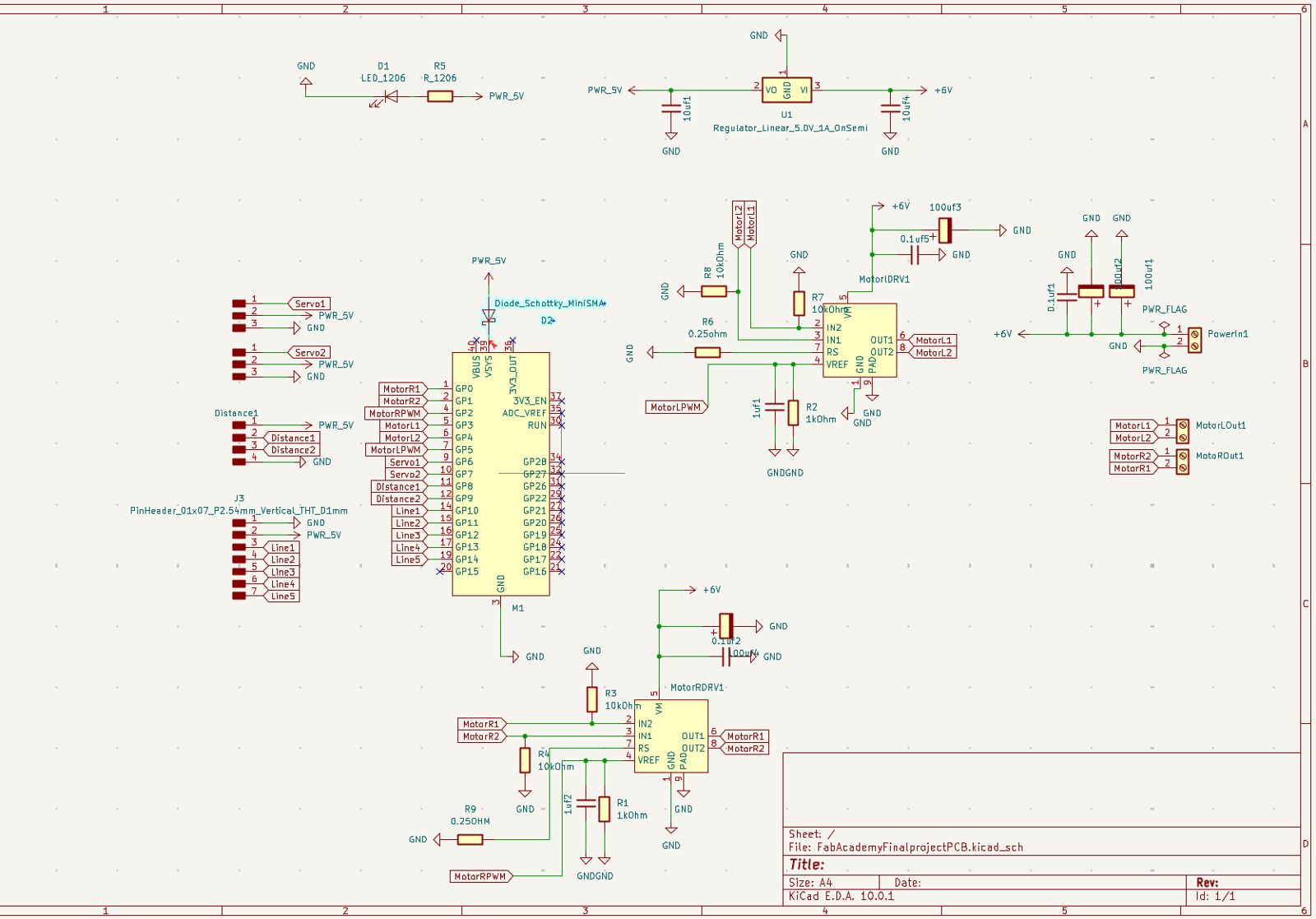This screenshot has height=919, width=1316.
Task: Click the PWR_5V symbol above D2
Action: pyautogui.click(x=489, y=276)
